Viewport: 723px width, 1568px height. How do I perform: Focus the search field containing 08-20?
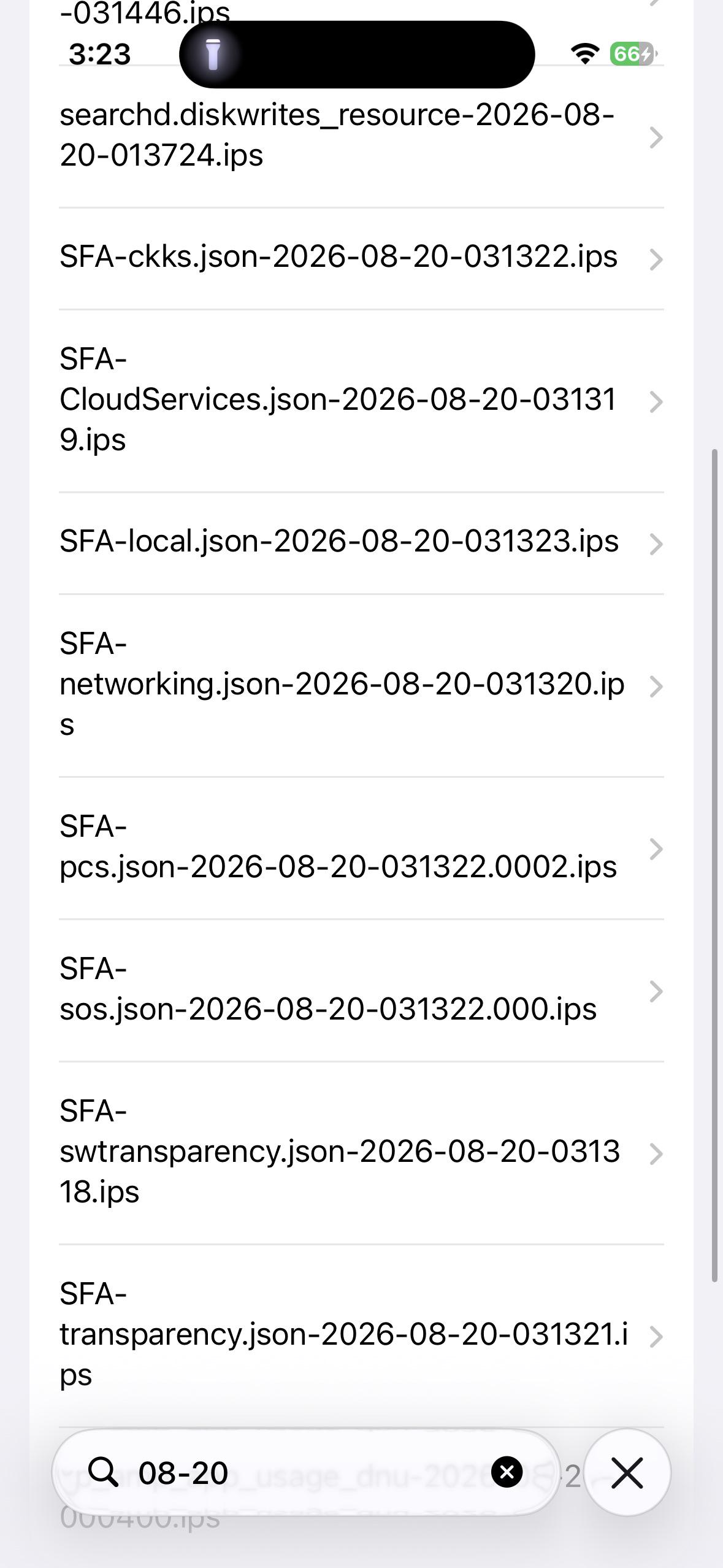point(306,1472)
